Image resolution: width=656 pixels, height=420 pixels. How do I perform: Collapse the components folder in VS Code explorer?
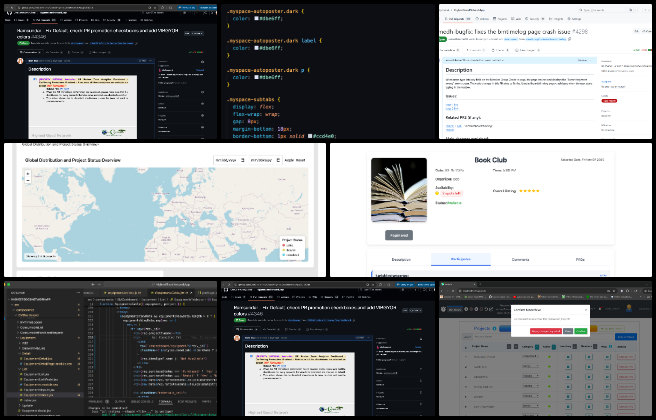25,310
